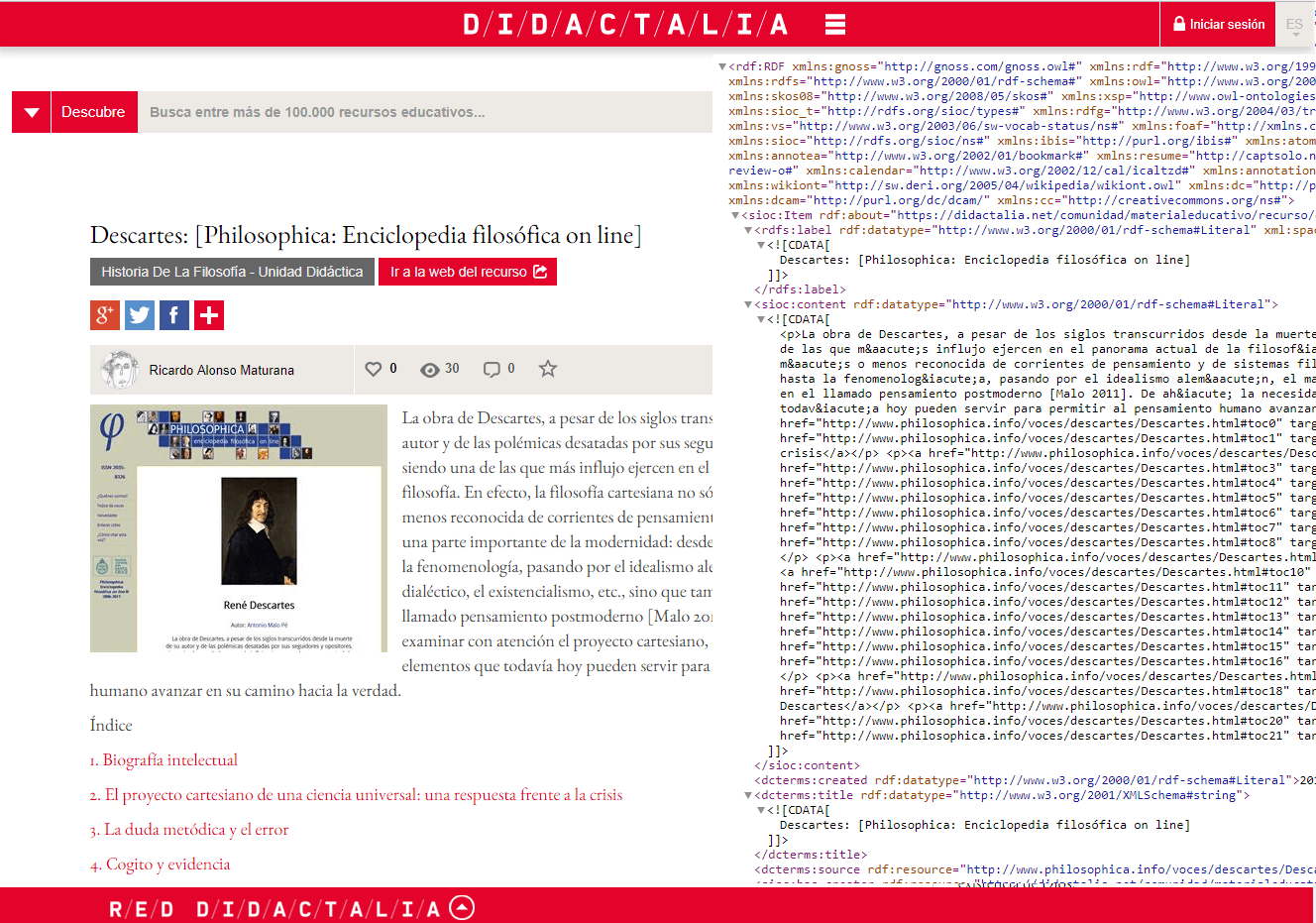Collapse CDATA node under sioc:content

pyautogui.click(x=761, y=319)
